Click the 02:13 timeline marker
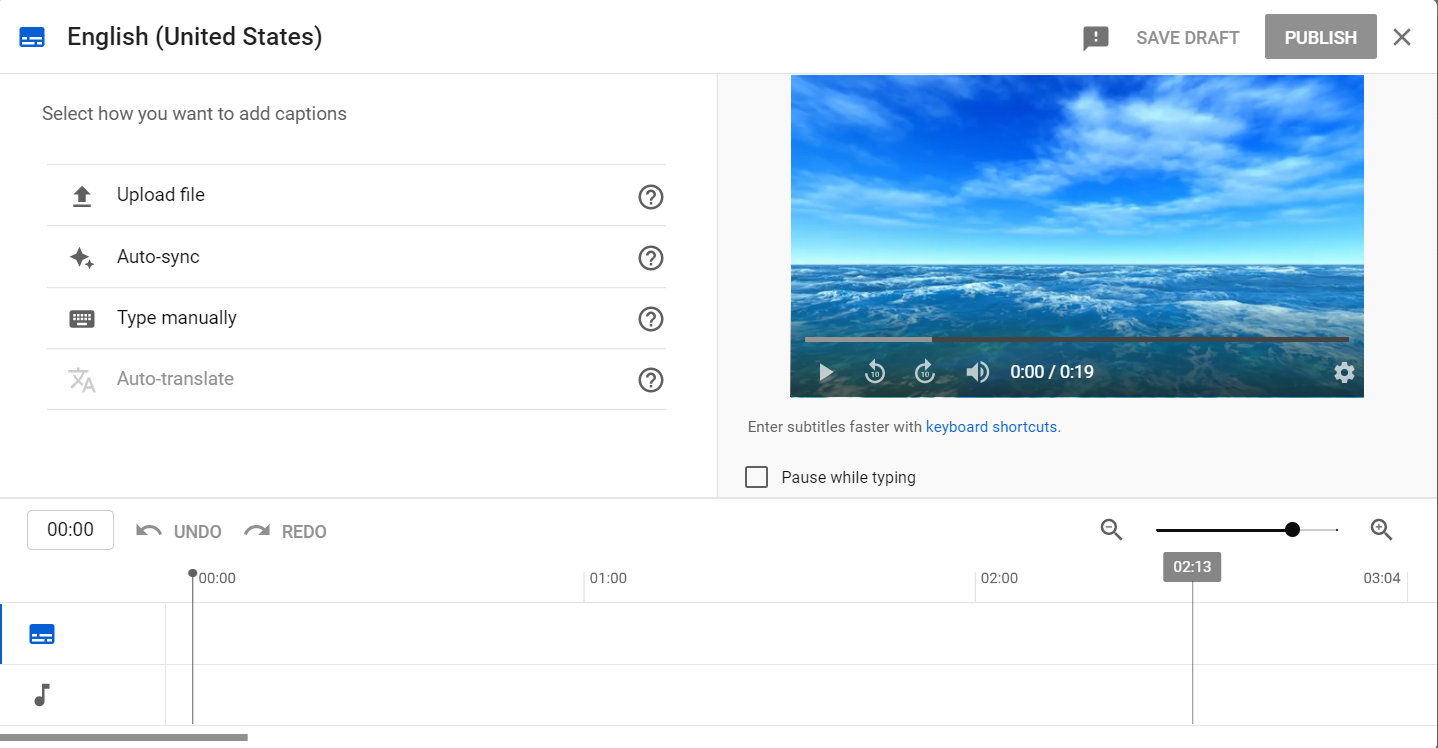 [x=1192, y=567]
